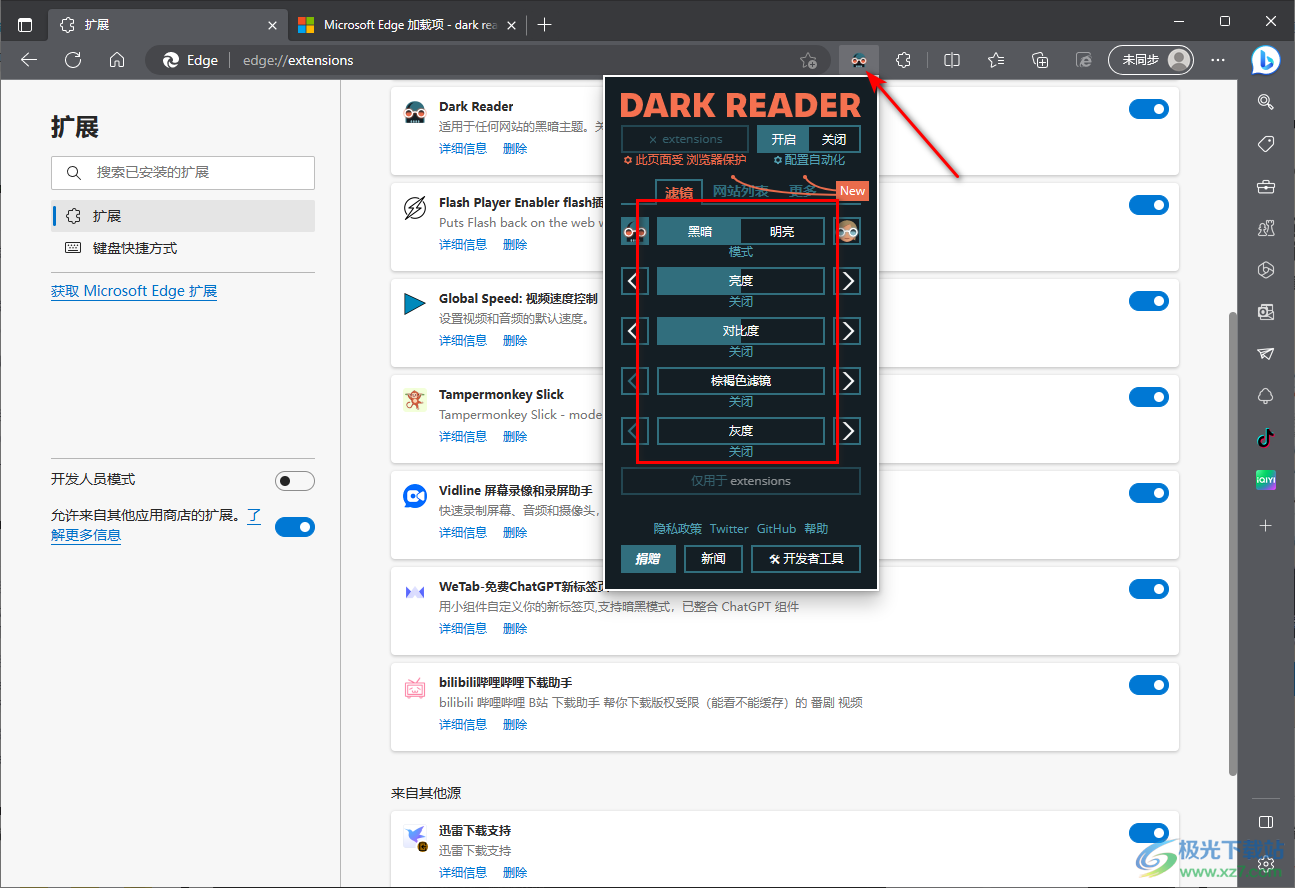Image resolution: width=1295 pixels, height=888 pixels.
Task: Turn off 允许来自其他应用商店的扩展 switch
Action: 295,527
